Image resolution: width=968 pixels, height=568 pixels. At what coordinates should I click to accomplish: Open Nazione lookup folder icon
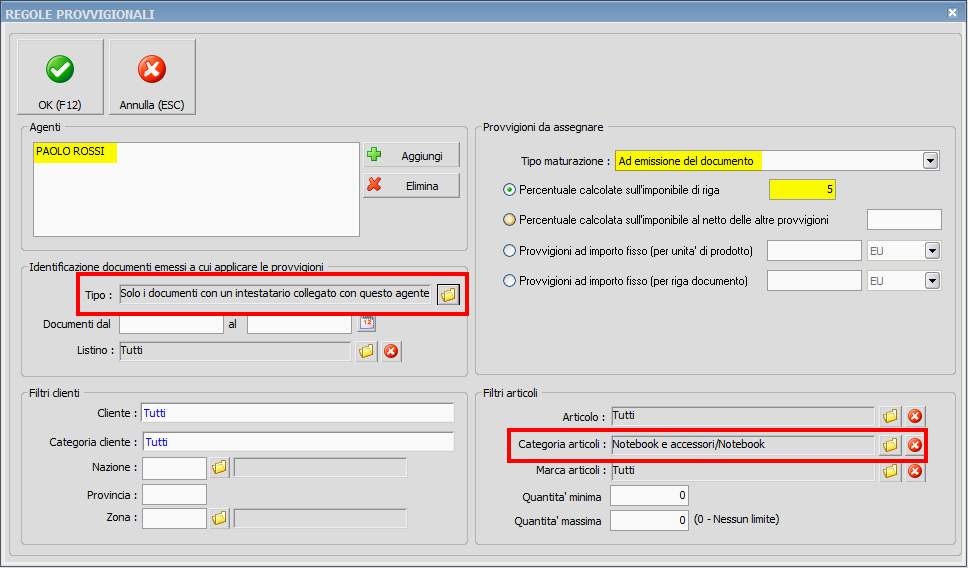[219, 467]
